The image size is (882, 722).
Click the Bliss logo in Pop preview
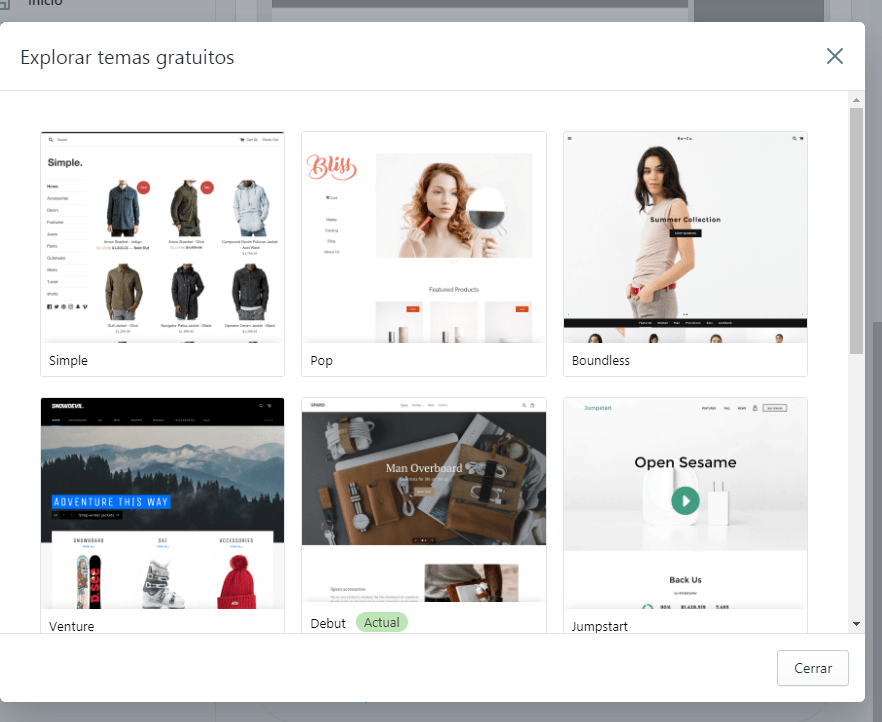coord(331,166)
